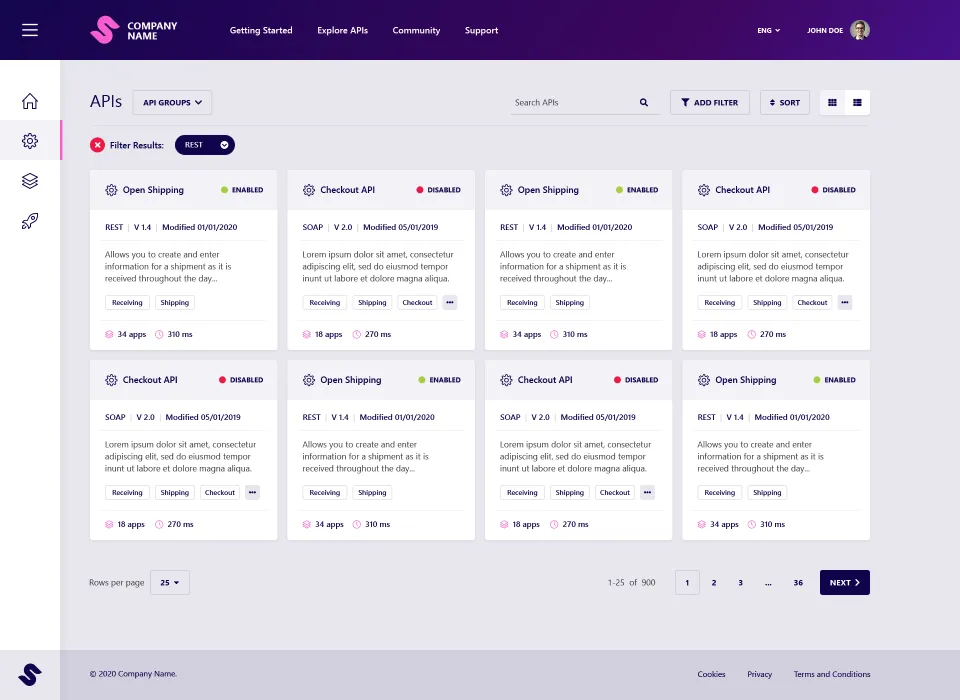Navigate to the Community section

pyautogui.click(x=416, y=30)
